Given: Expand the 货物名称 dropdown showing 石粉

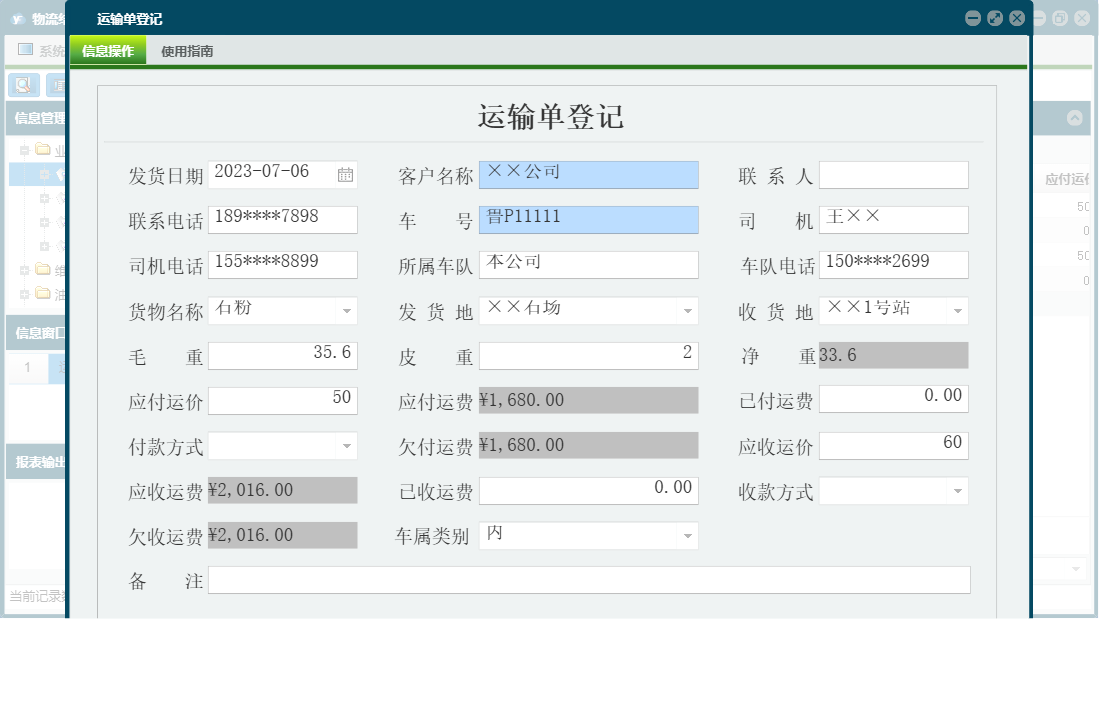Looking at the screenshot, I should coord(345,311).
